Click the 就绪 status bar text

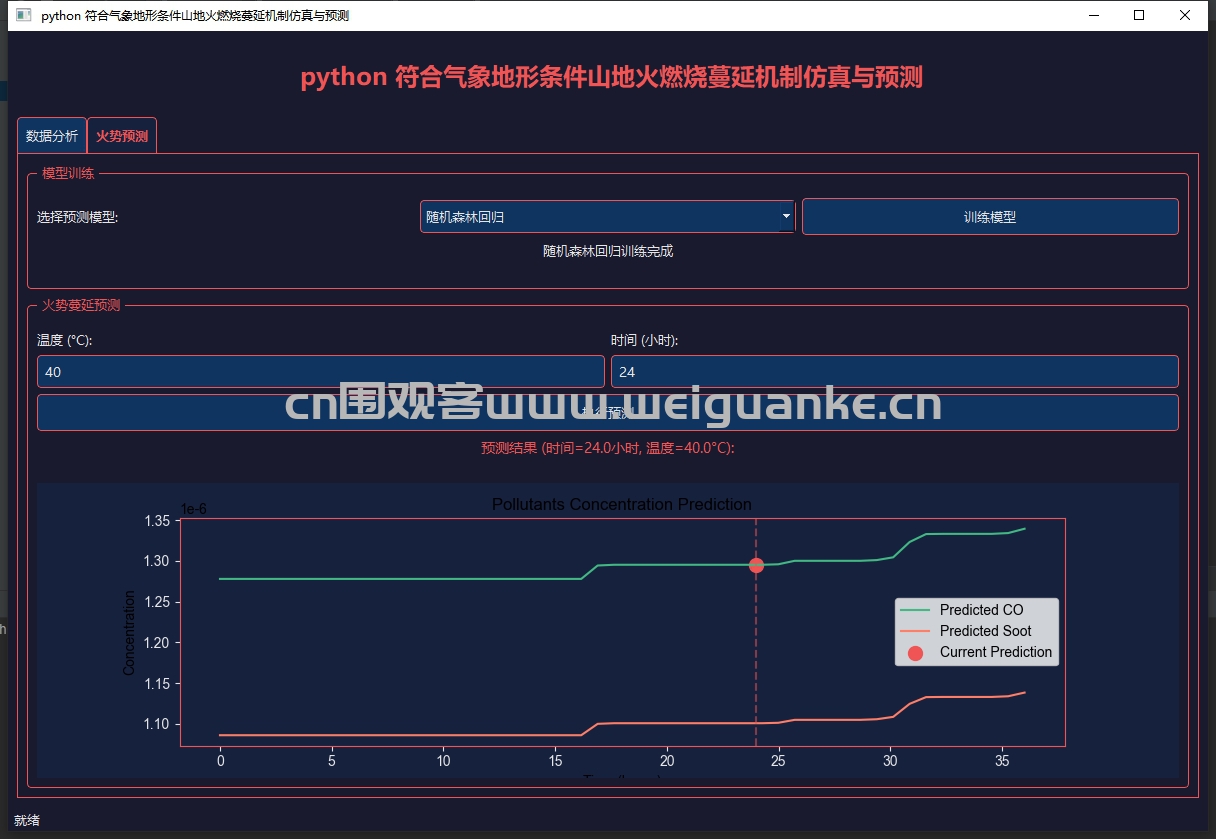click(27, 821)
